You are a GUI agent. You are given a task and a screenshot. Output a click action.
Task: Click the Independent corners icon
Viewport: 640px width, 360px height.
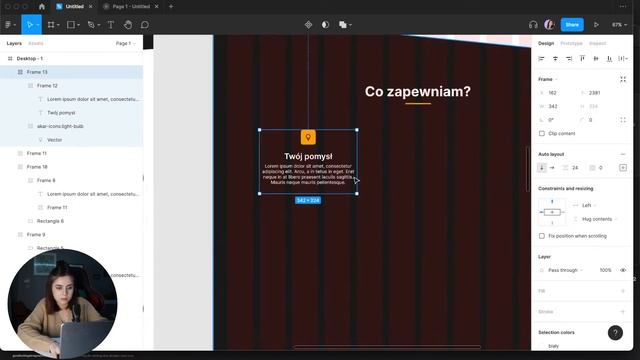(623, 120)
